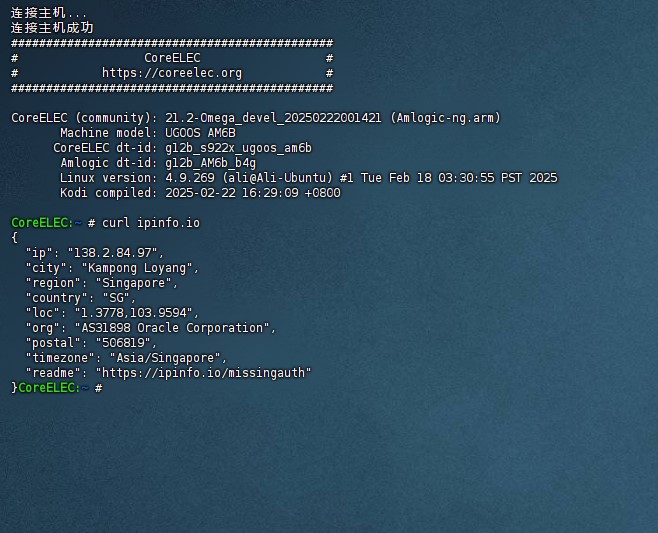Select the org value "AS31898 Oracle Corporation"
The image size is (658, 533).
point(172,327)
